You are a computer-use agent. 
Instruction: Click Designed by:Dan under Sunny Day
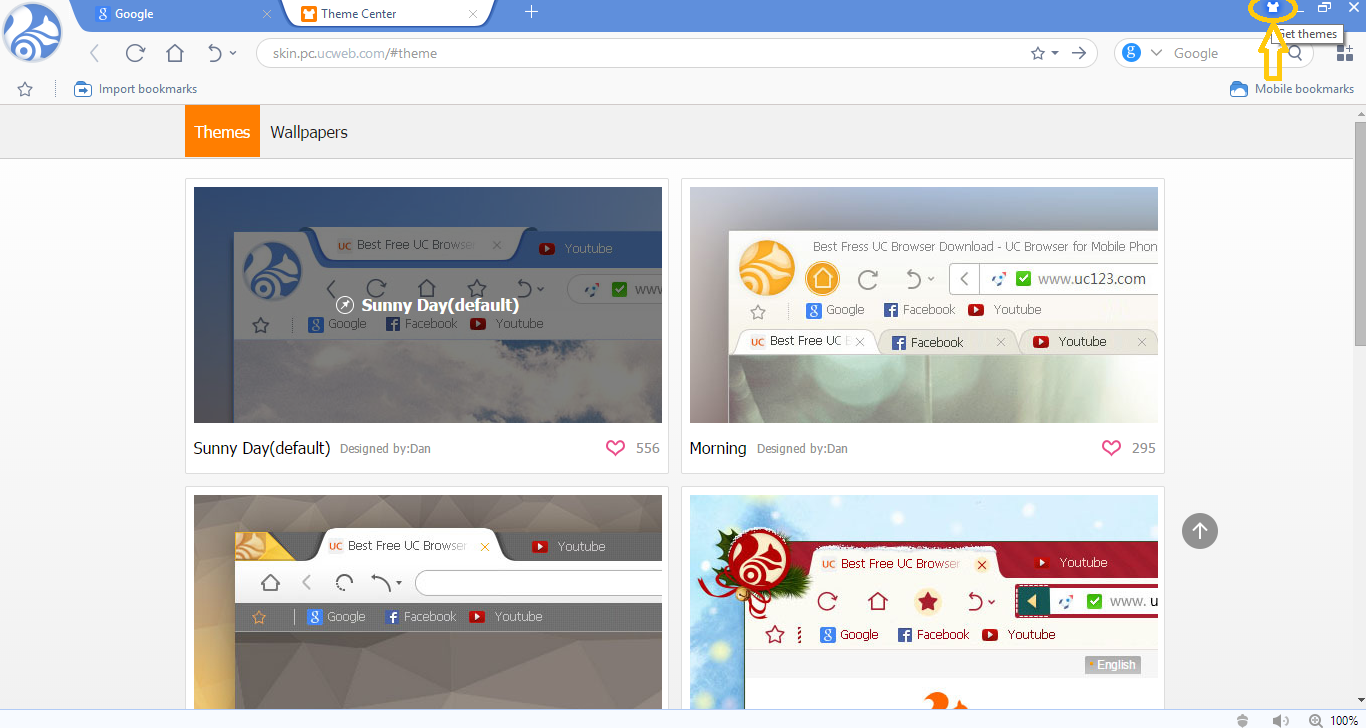tap(385, 449)
